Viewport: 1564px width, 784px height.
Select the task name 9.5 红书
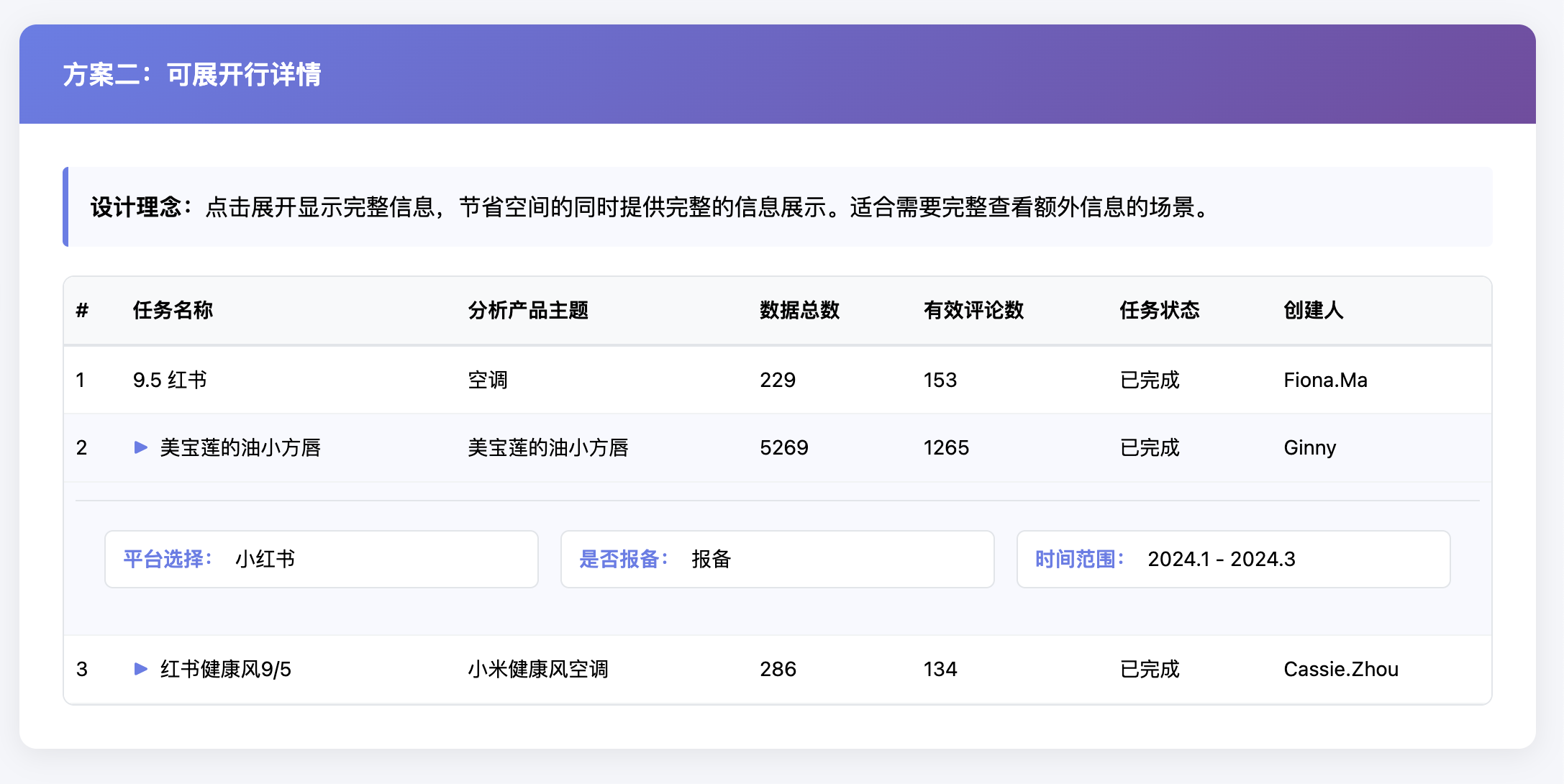(x=171, y=380)
